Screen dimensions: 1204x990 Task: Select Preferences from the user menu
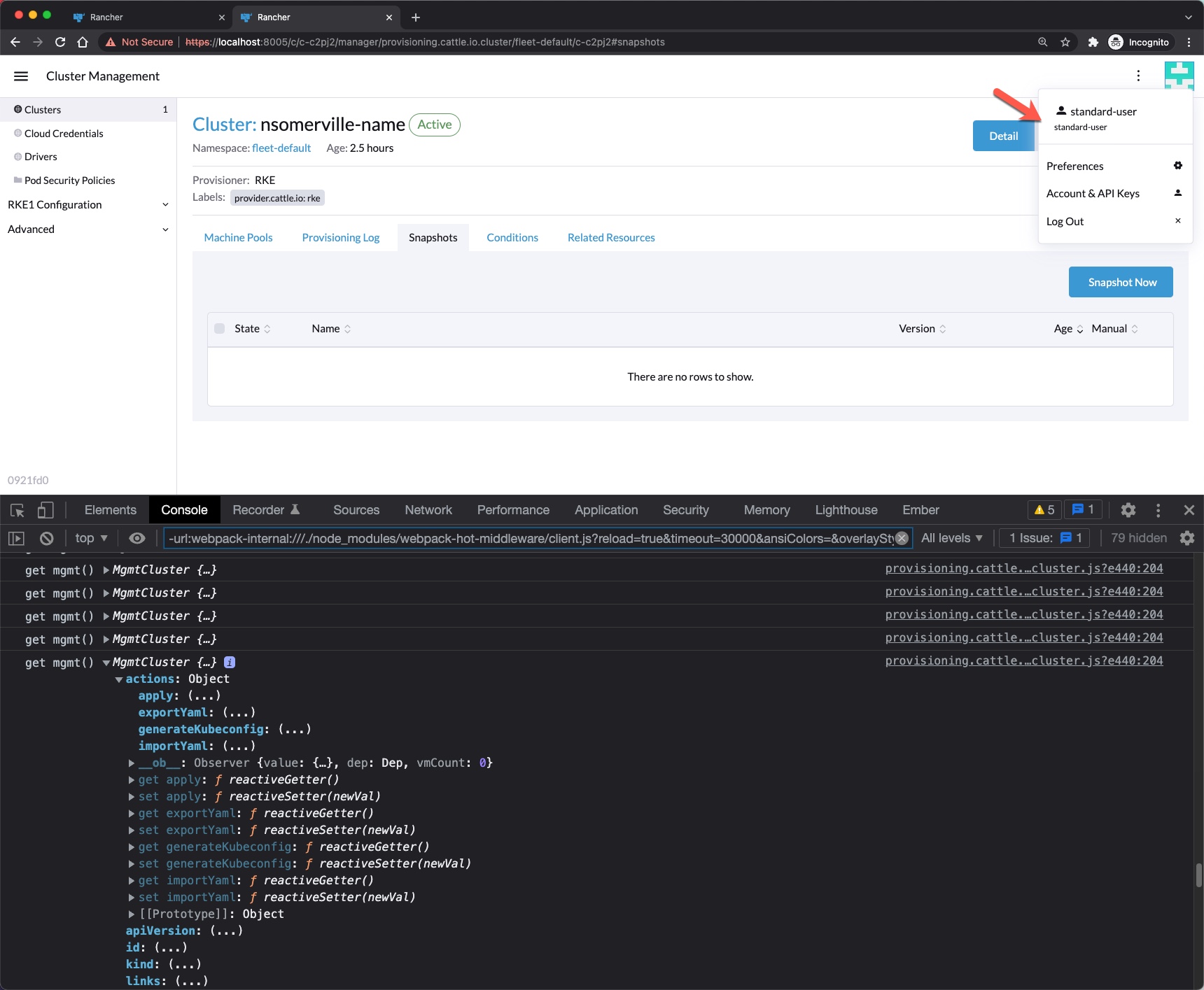click(1114, 166)
